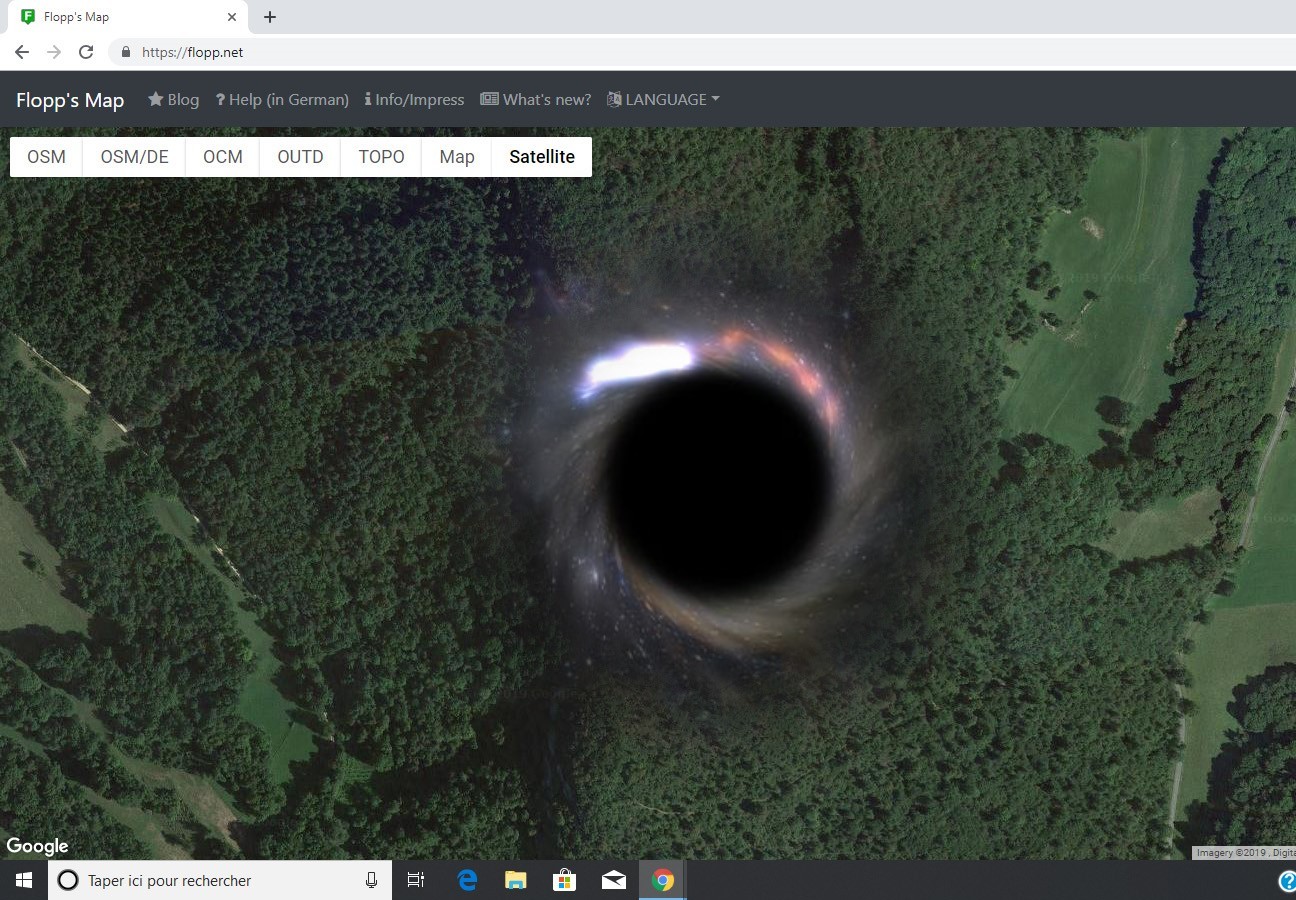Image resolution: width=1296 pixels, height=900 pixels.
Task: Open the Mail app from taskbar
Action: point(613,880)
